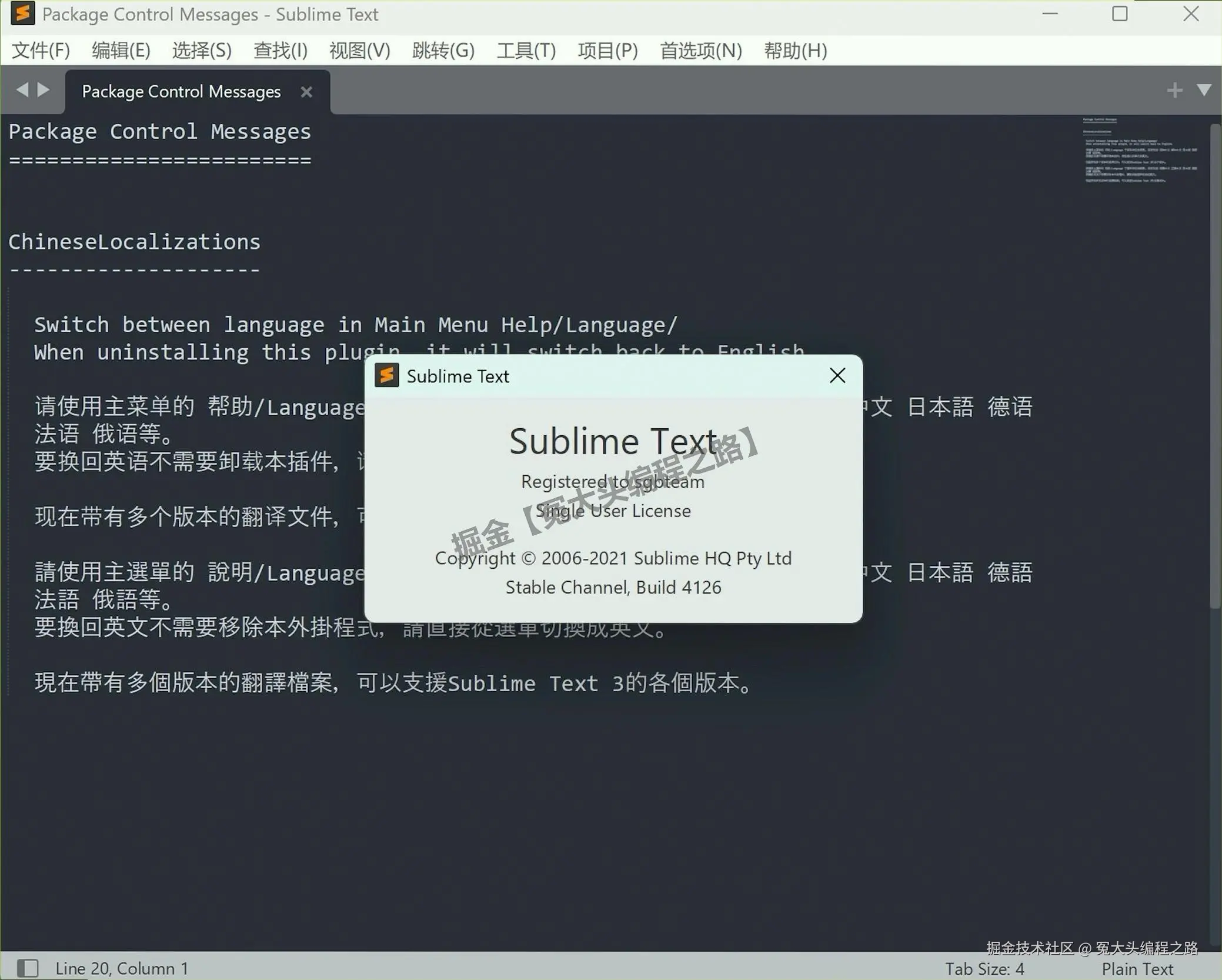1222x980 pixels.
Task: Click the Sublime icon in the About dialog header
Action: [x=386, y=375]
